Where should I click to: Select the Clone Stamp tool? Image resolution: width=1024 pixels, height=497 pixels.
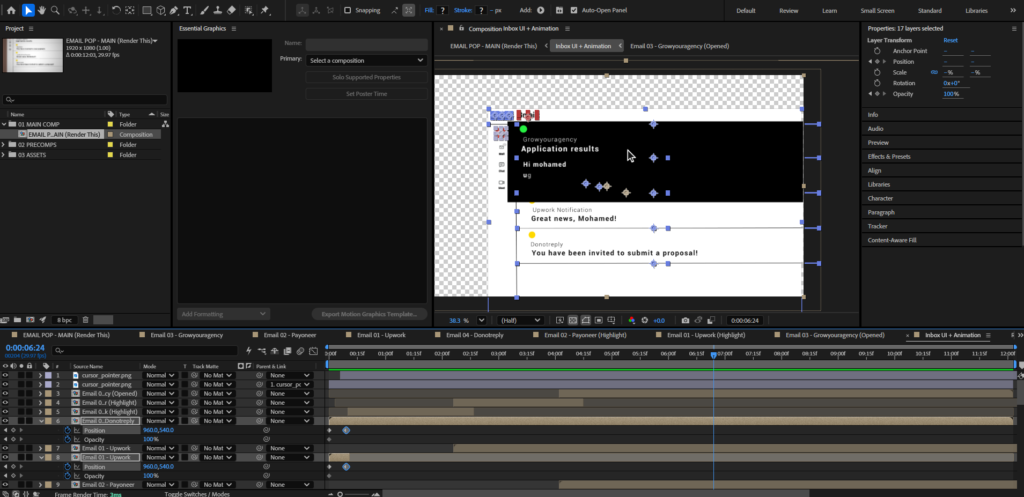[x=217, y=10]
